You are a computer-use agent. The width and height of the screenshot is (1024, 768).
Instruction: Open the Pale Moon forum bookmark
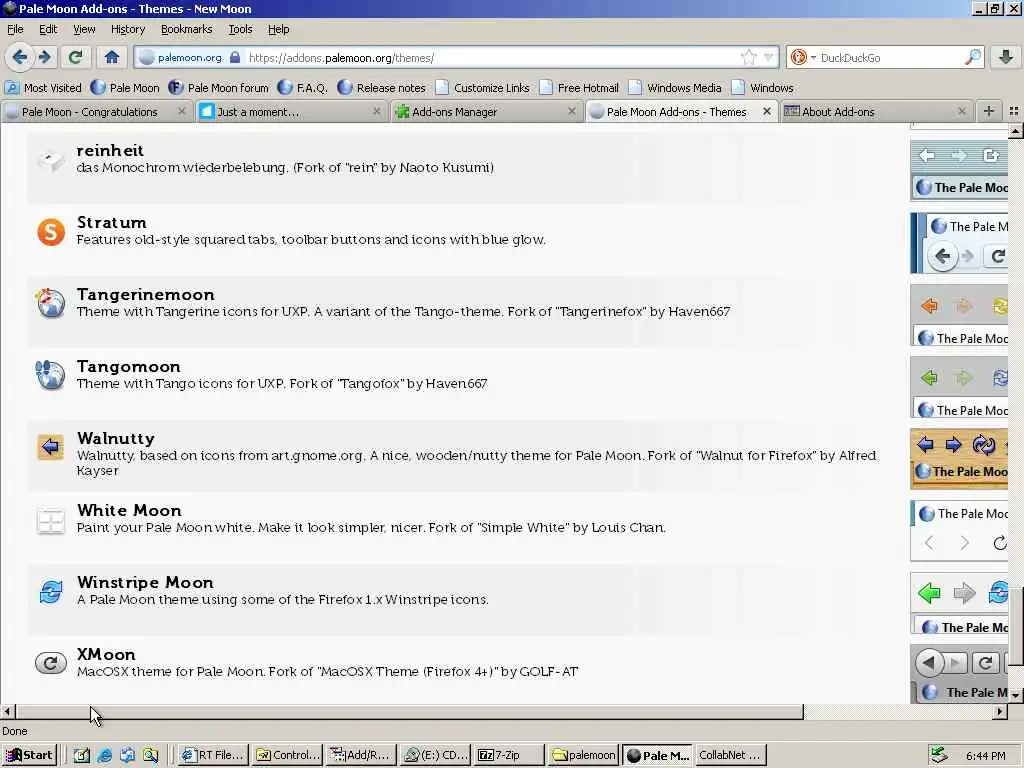pyautogui.click(x=218, y=88)
